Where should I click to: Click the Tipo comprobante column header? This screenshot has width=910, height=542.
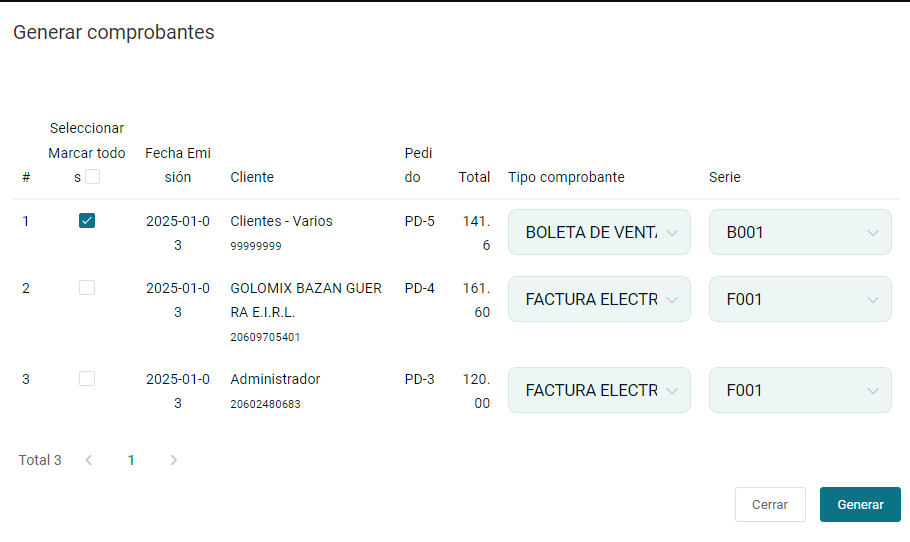point(566,177)
